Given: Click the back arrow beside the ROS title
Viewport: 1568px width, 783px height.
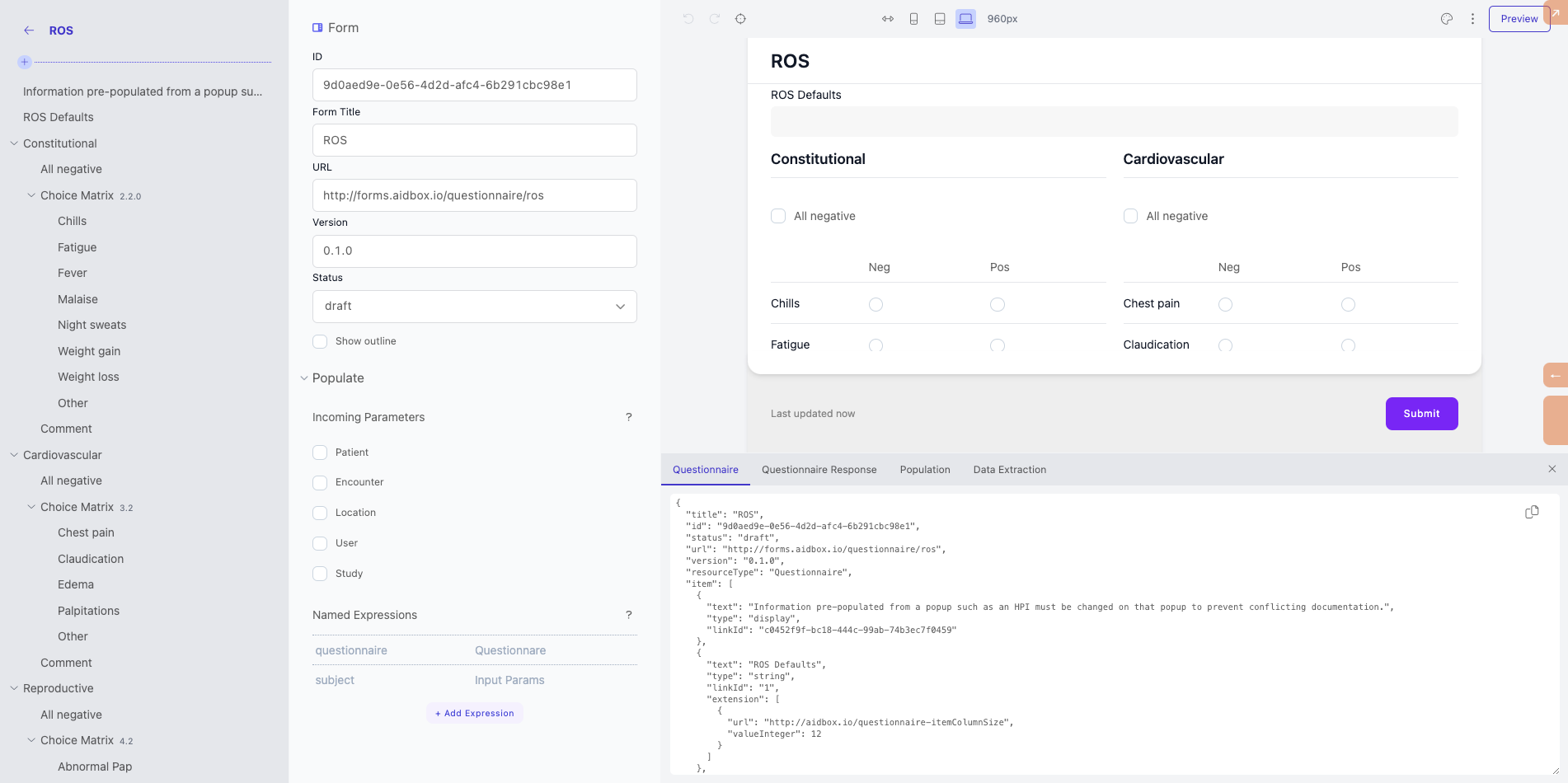Looking at the screenshot, I should coord(27,30).
